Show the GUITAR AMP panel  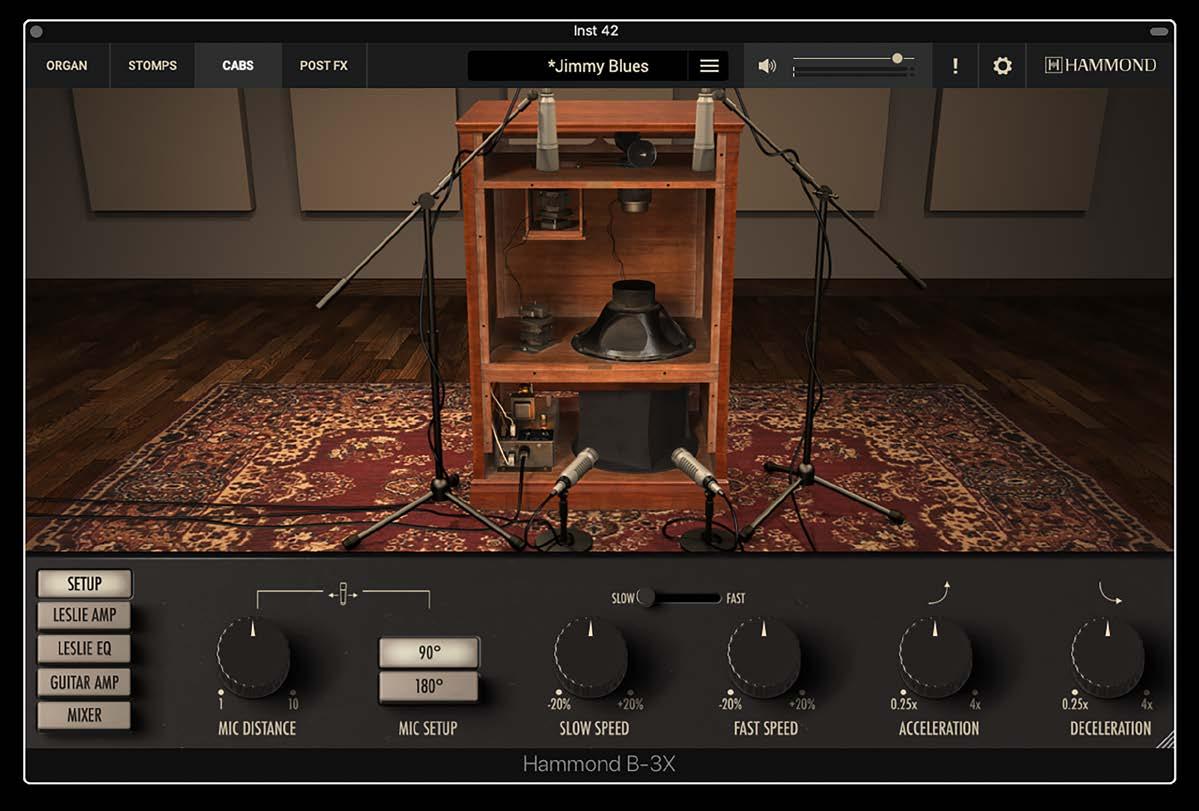coord(84,683)
